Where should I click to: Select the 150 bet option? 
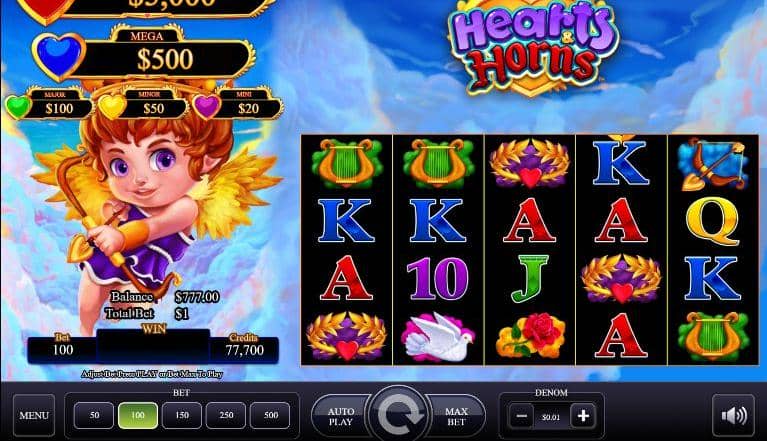pyautogui.click(x=181, y=415)
